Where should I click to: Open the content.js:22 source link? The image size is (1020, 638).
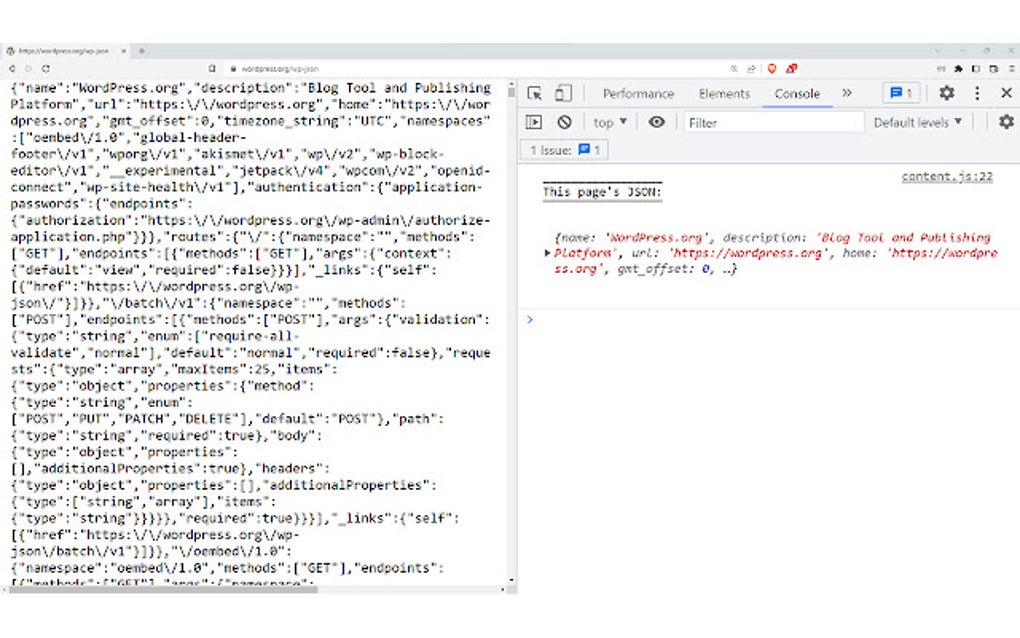pos(947,176)
